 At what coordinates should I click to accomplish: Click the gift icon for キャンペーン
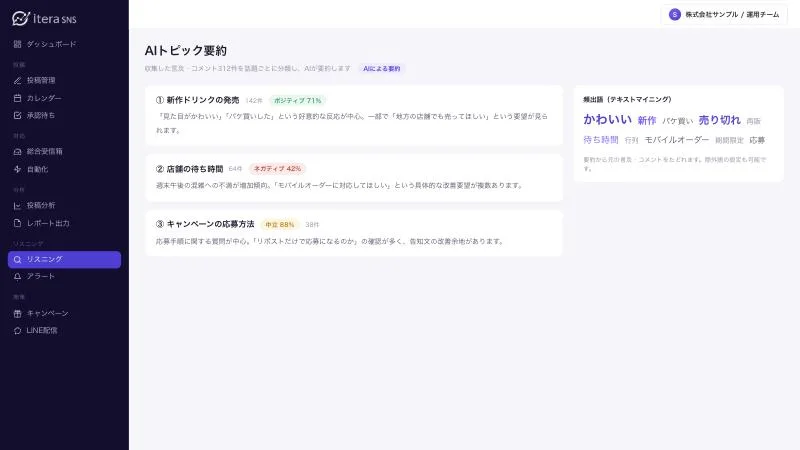pos(17,313)
